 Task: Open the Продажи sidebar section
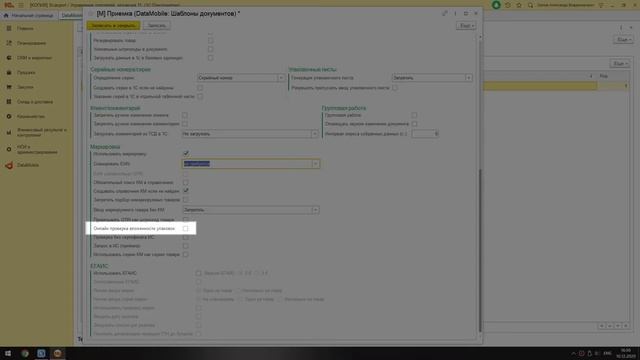point(26,73)
